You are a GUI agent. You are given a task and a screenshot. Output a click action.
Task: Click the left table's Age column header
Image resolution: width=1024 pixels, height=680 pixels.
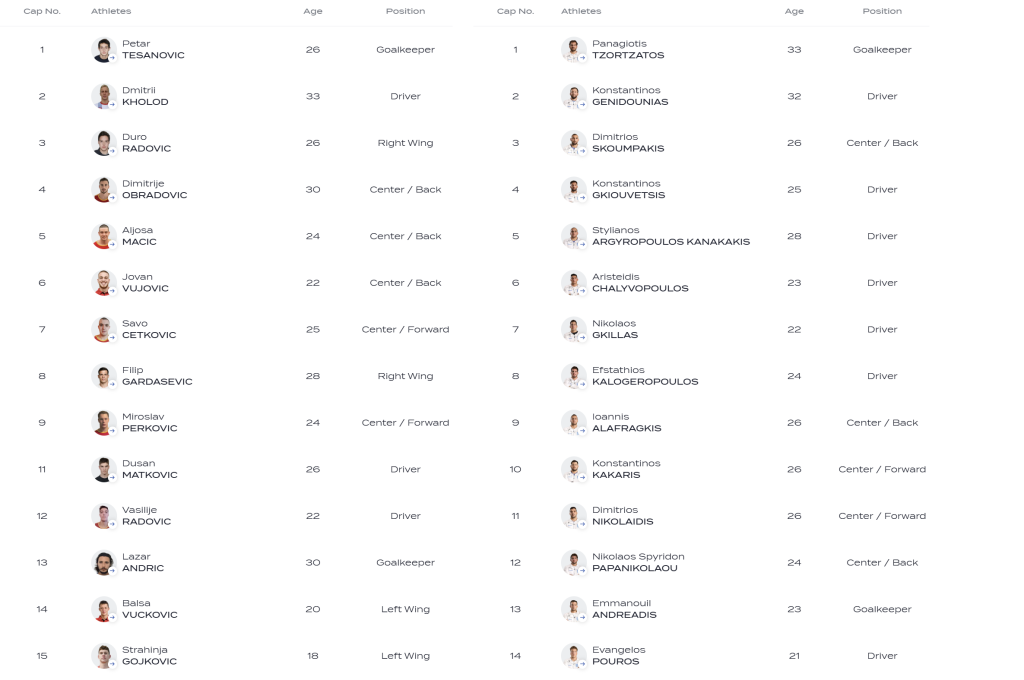tap(313, 11)
